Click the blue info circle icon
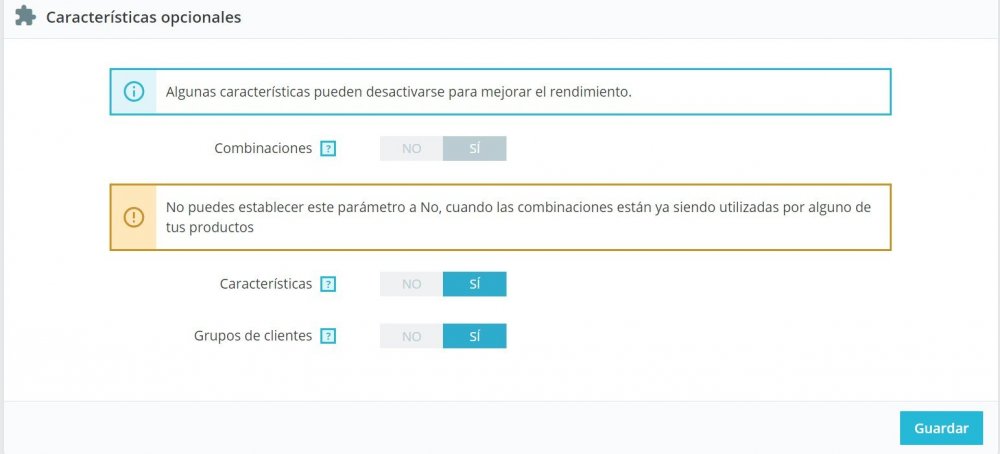The width and height of the screenshot is (1000, 454). [x=133, y=91]
